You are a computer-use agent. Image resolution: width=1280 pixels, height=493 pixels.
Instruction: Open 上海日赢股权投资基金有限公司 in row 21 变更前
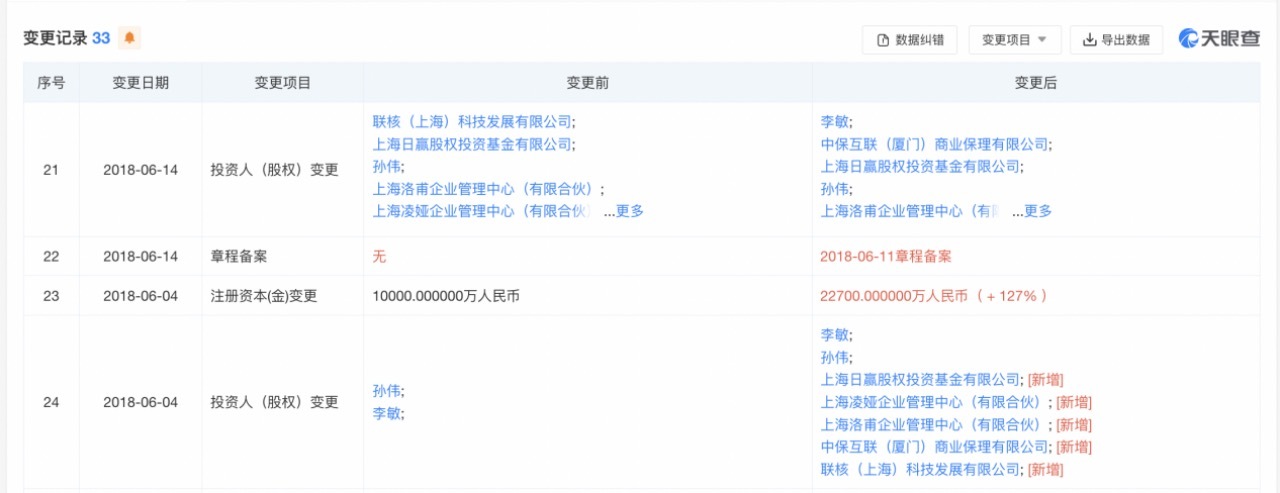472,144
